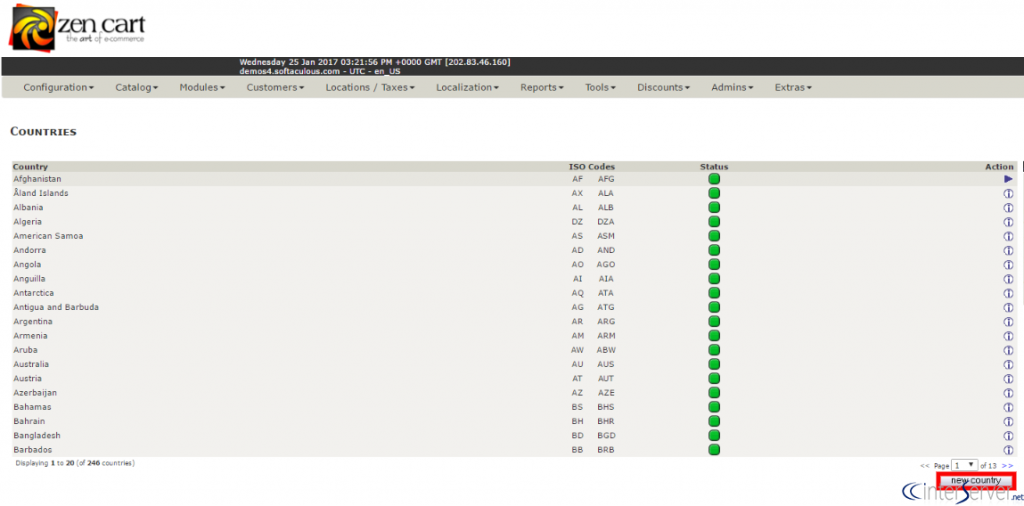Open the Tools dropdown menu
1024x506 pixels.
point(600,87)
